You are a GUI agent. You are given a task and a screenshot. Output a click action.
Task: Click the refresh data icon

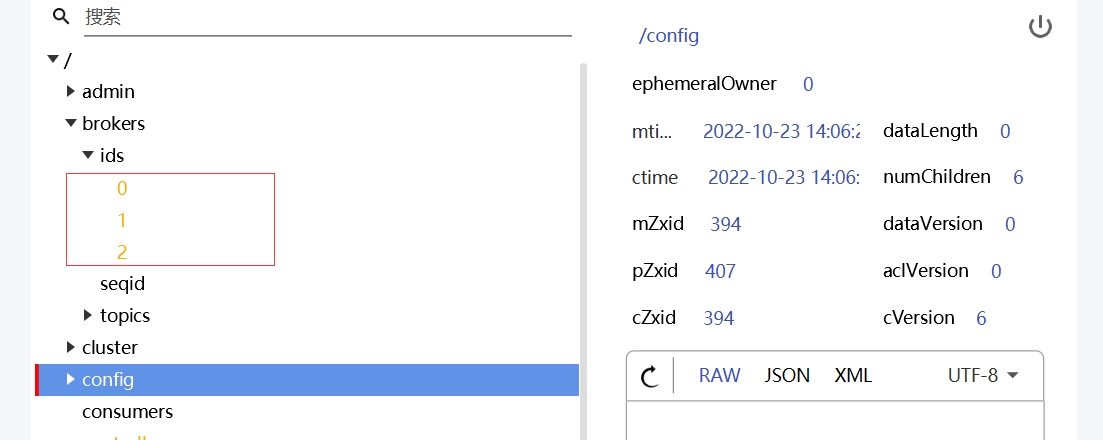(x=650, y=376)
